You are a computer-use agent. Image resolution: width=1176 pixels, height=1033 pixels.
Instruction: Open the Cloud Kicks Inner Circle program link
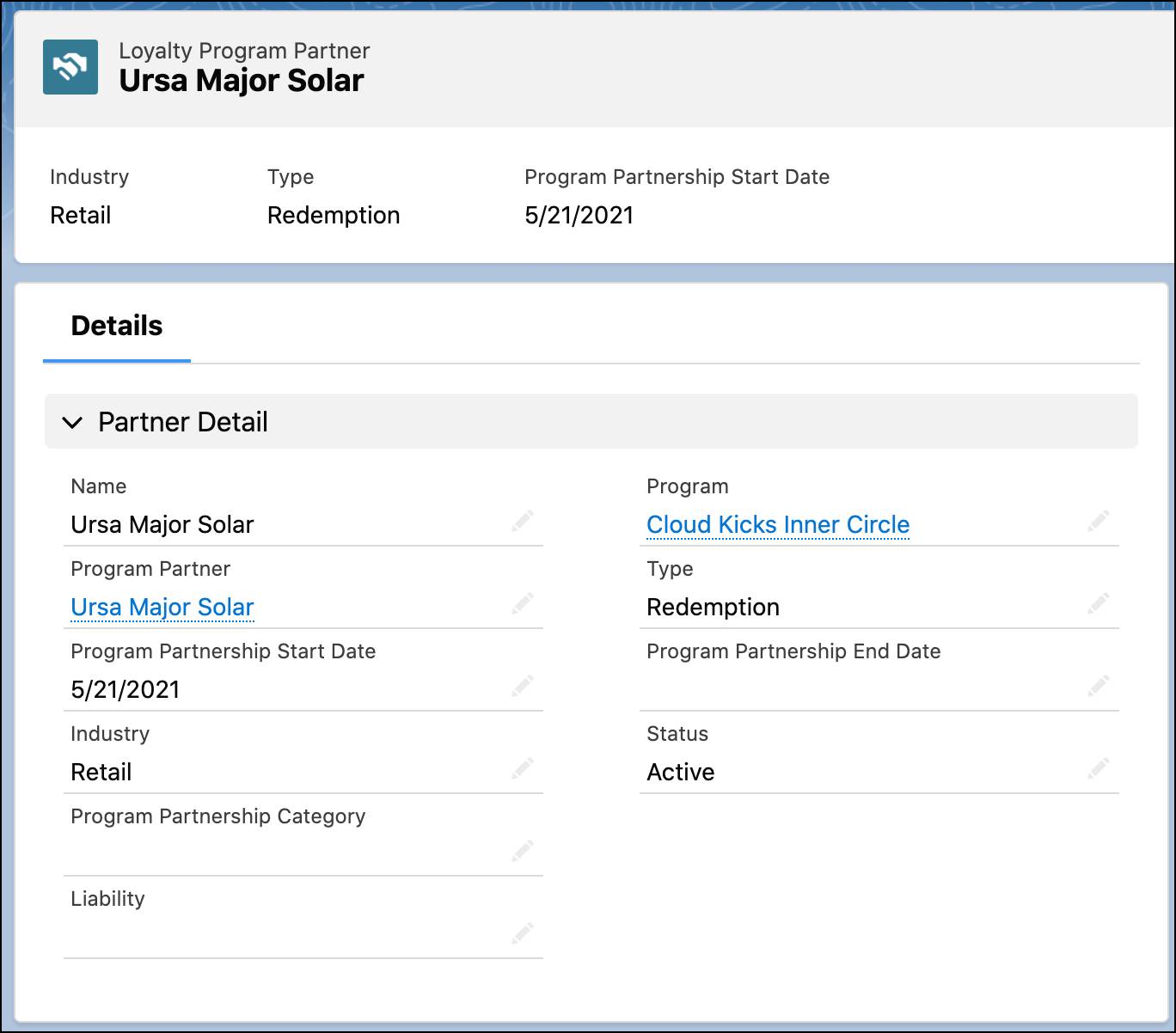click(x=777, y=524)
